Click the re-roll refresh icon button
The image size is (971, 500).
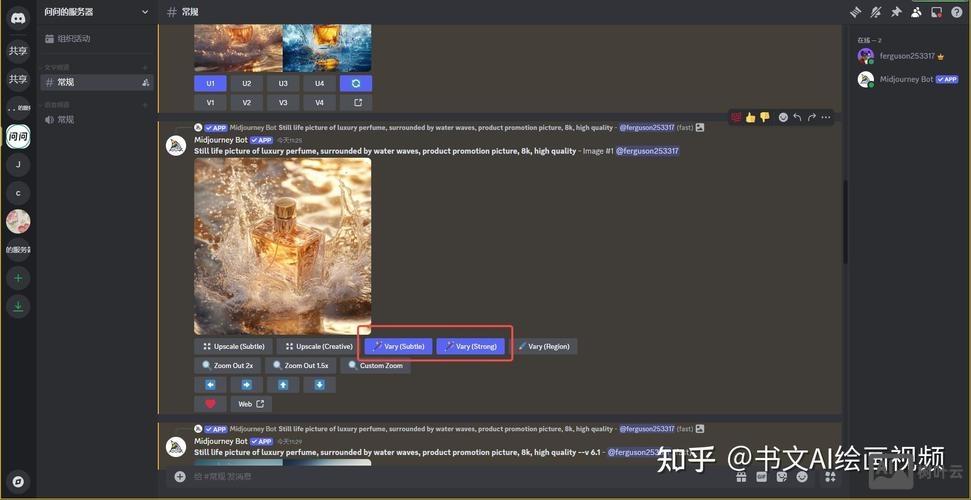point(355,83)
